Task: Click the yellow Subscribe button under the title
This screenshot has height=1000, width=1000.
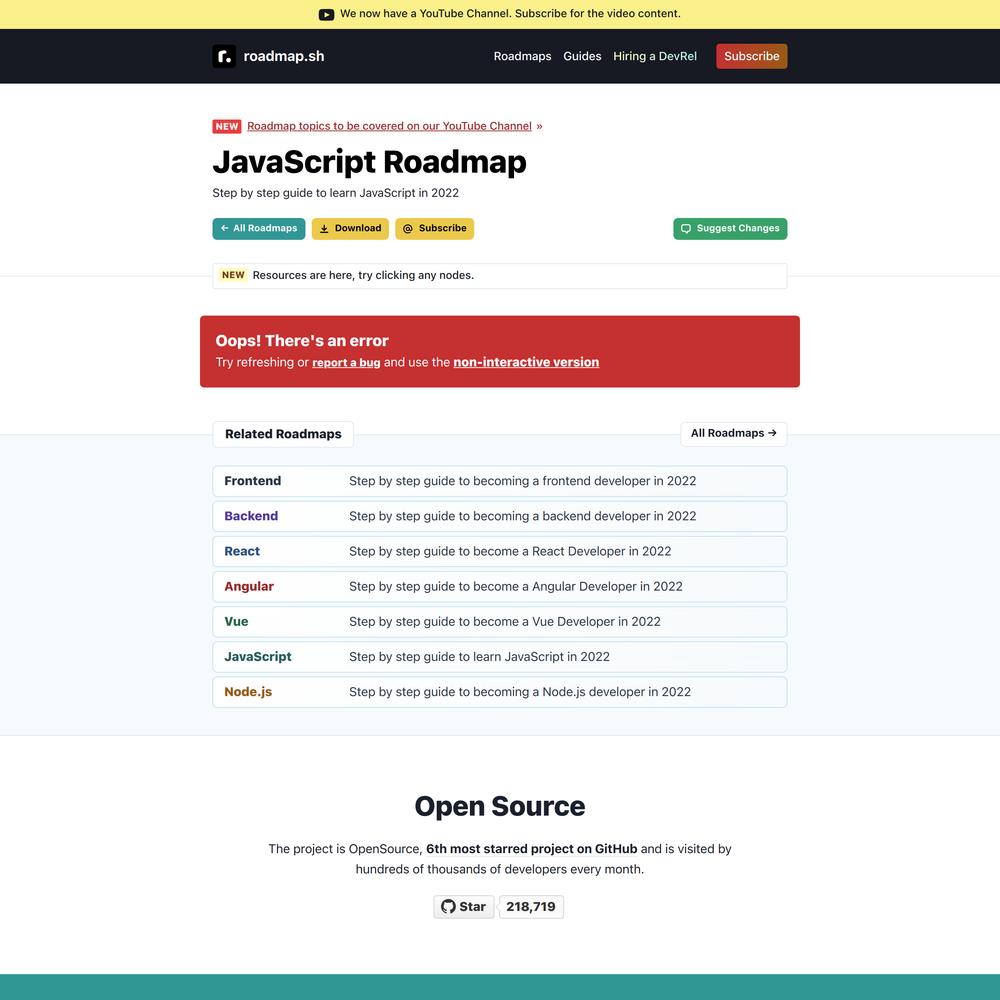Action: [434, 228]
